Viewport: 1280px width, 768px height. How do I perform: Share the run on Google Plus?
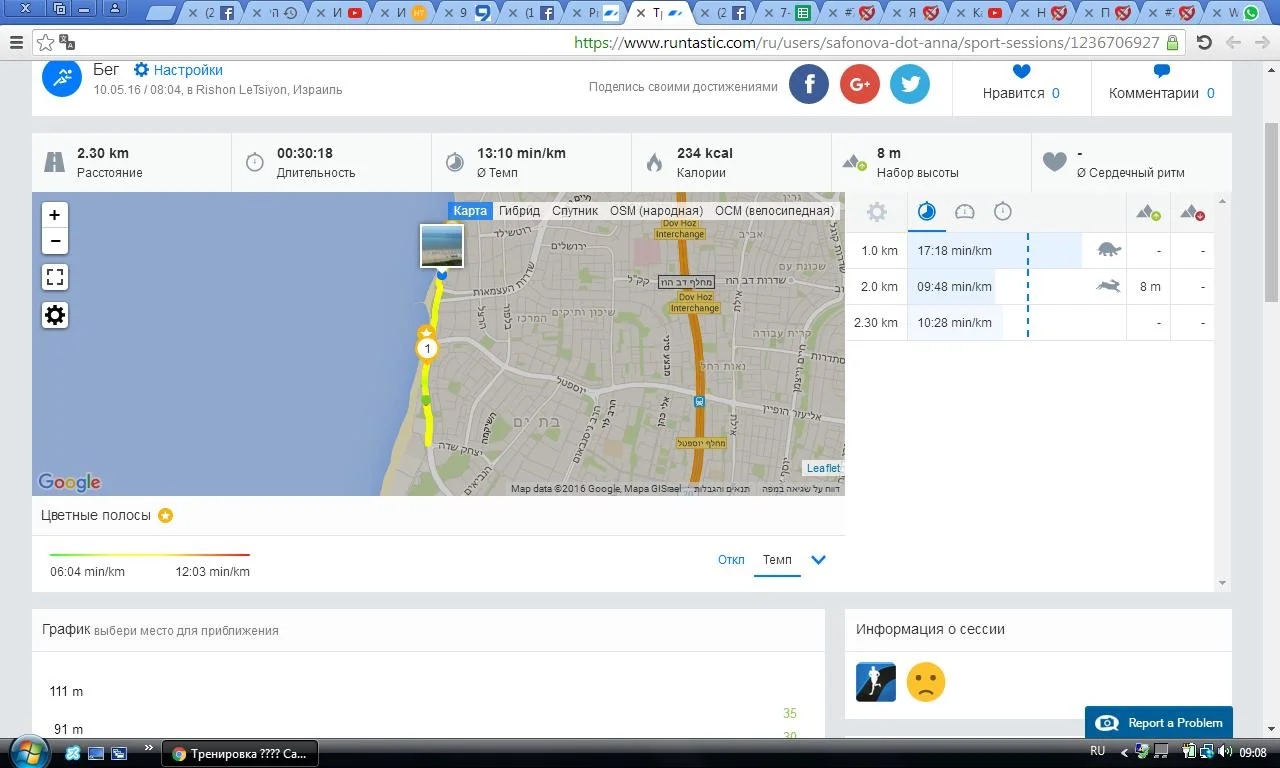click(x=859, y=84)
